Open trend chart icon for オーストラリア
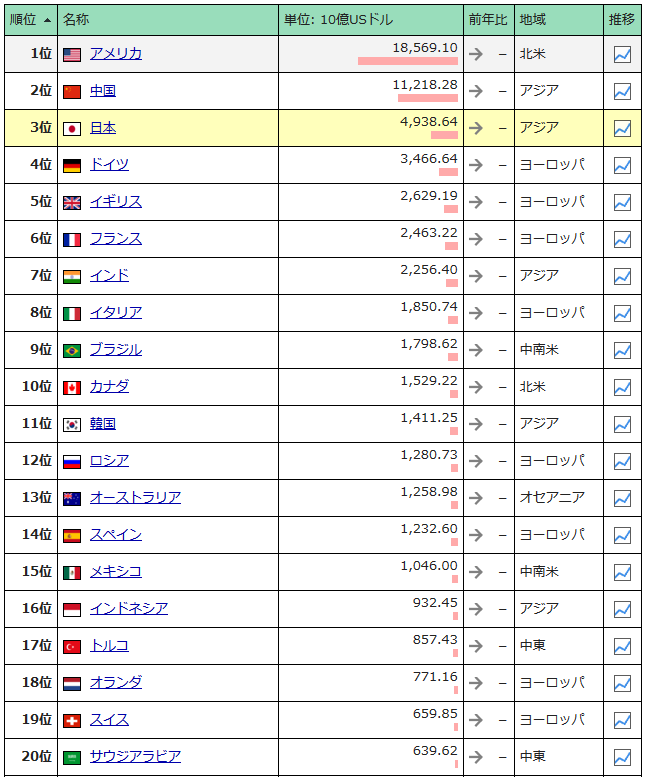The width and height of the screenshot is (645, 777). coord(622,499)
